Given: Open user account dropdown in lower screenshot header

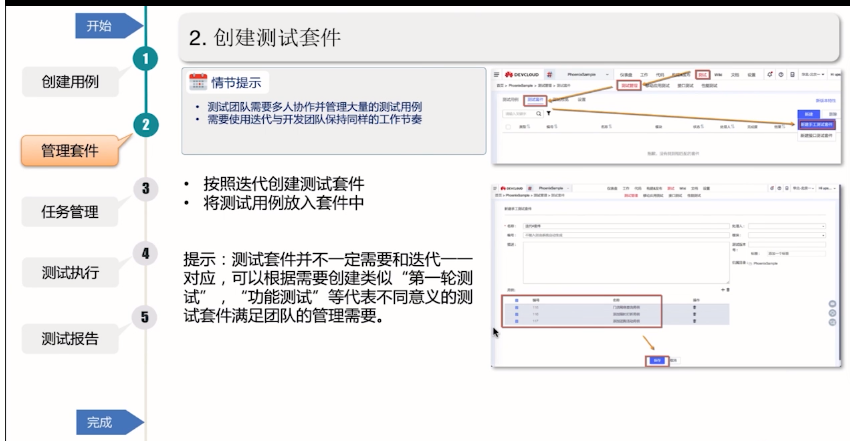Looking at the screenshot, I should [828, 189].
